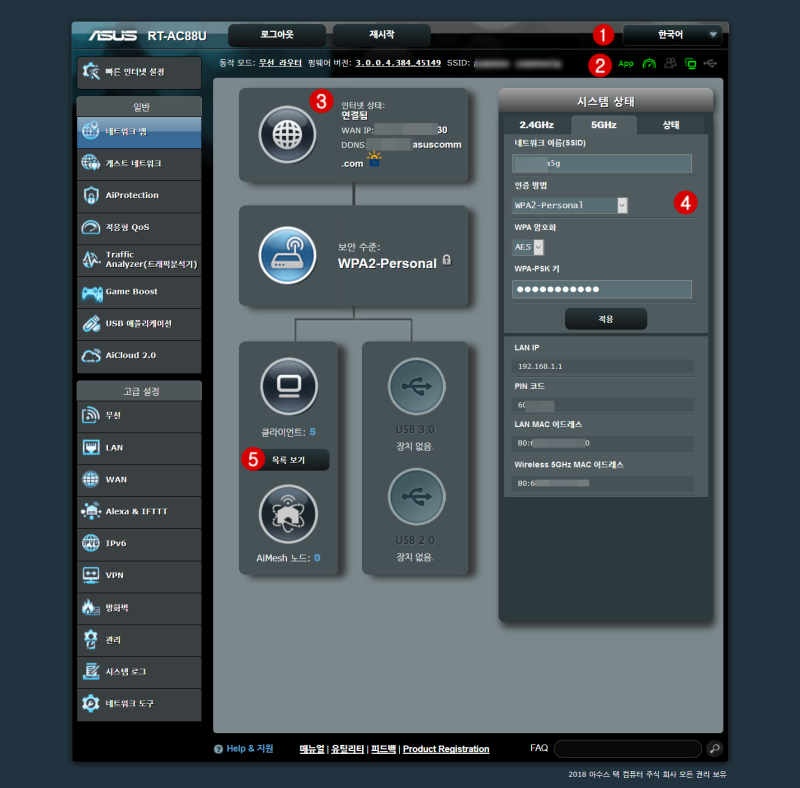800x788 pixels.
Task: Switch to the 5GHz tab
Action: (604, 125)
